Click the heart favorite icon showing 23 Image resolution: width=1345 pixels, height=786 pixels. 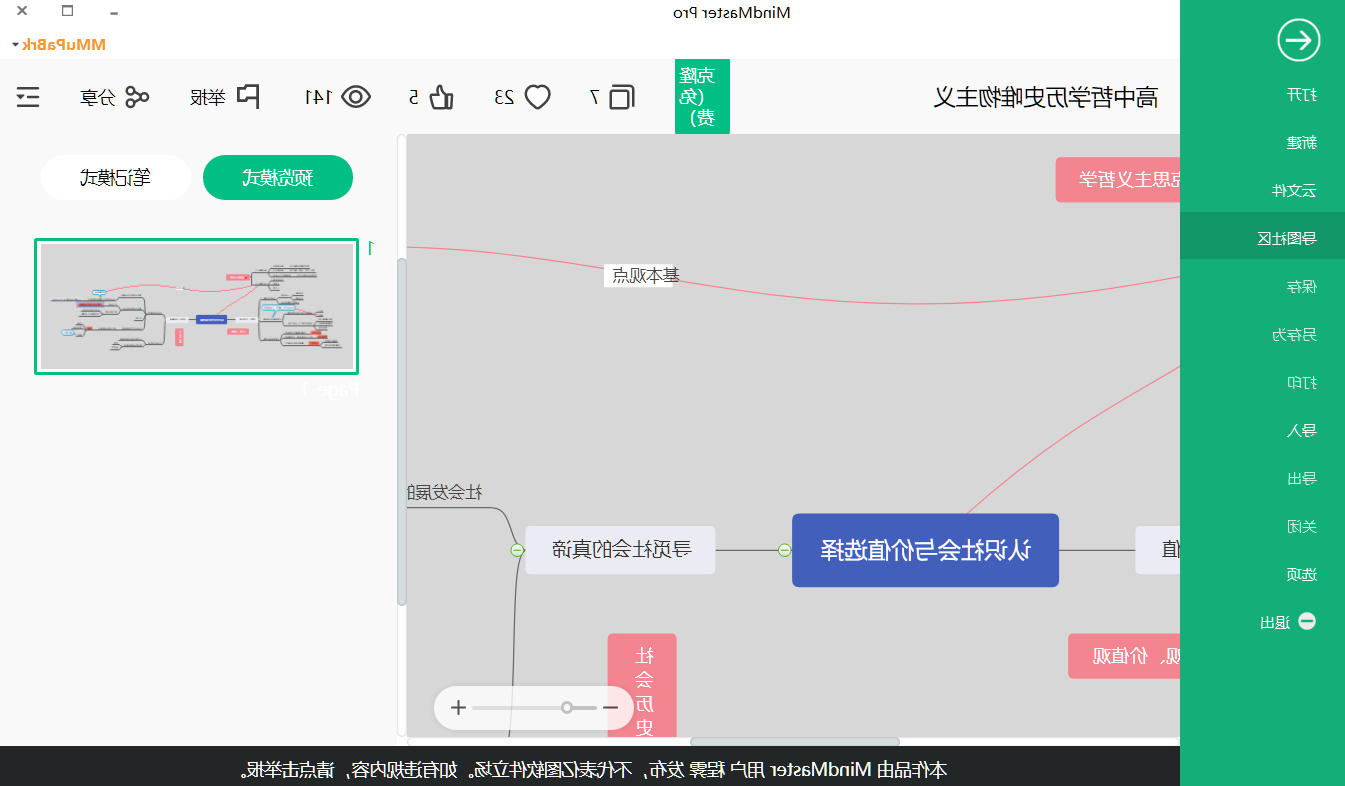point(538,97)
